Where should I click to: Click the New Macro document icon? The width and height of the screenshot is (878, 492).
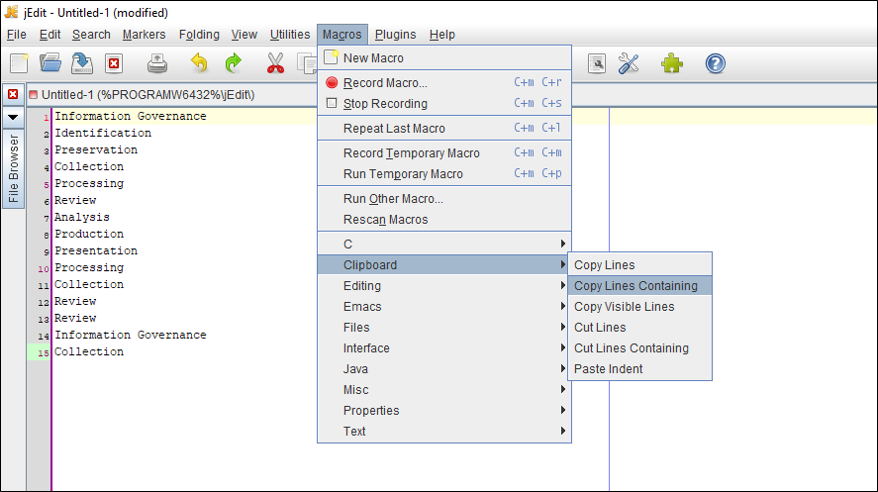[331, 57]
